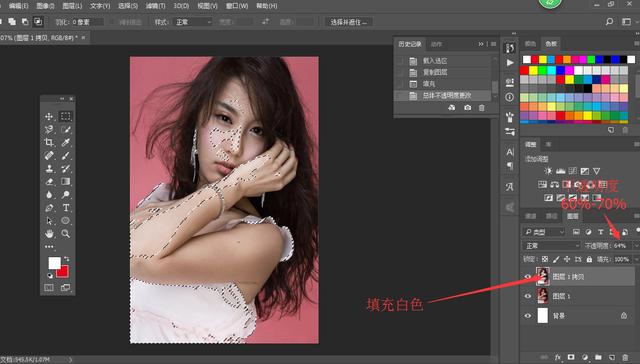Image resolution: width=640 pixels, height=364 pixels.
Task: Select the Brush tool
Action: [x=65, y=155]
